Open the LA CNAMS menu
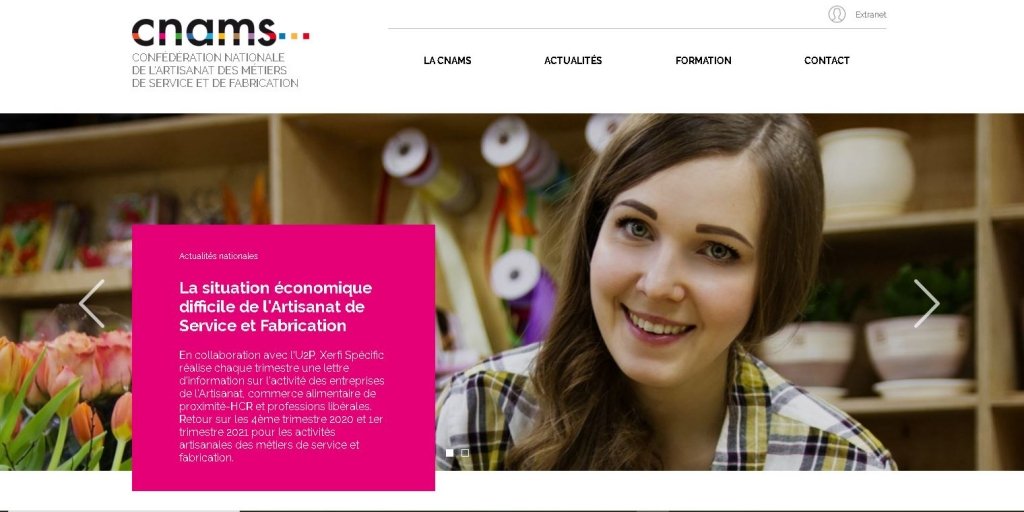The image size is (1024, 512). (x=447, y=61)
